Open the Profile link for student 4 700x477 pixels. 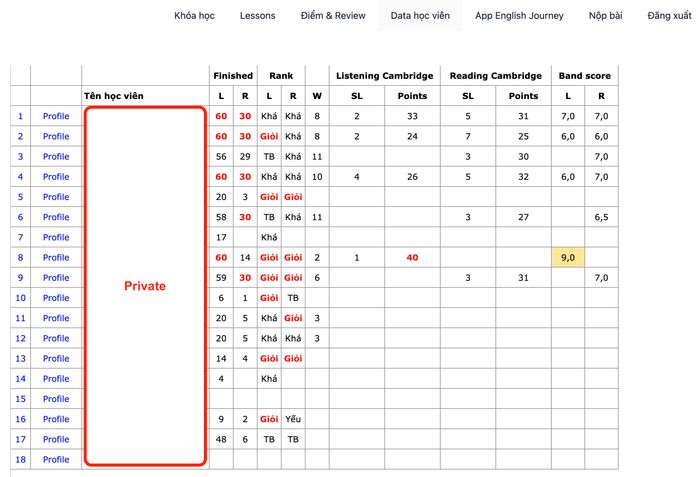[x=56, y=177]
